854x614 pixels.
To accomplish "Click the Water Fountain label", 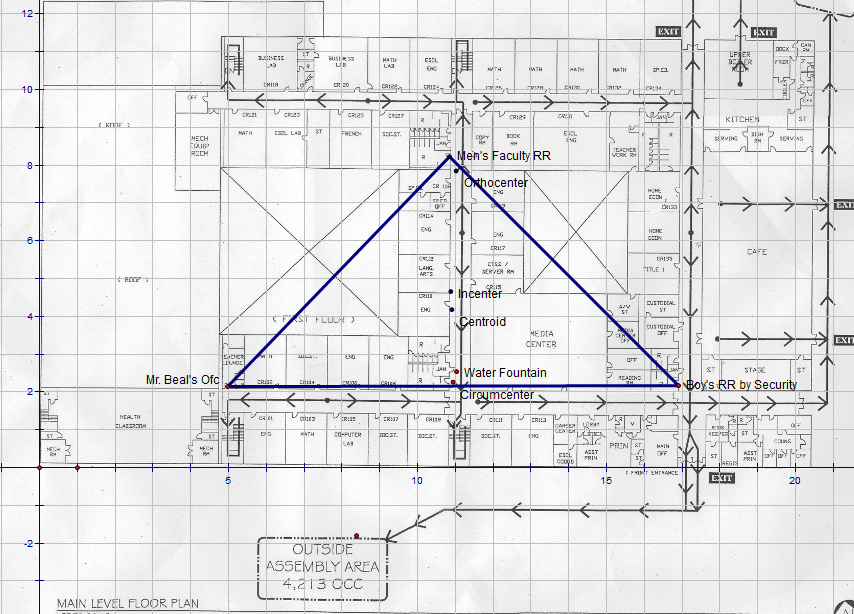I will [x=504, y=373].
